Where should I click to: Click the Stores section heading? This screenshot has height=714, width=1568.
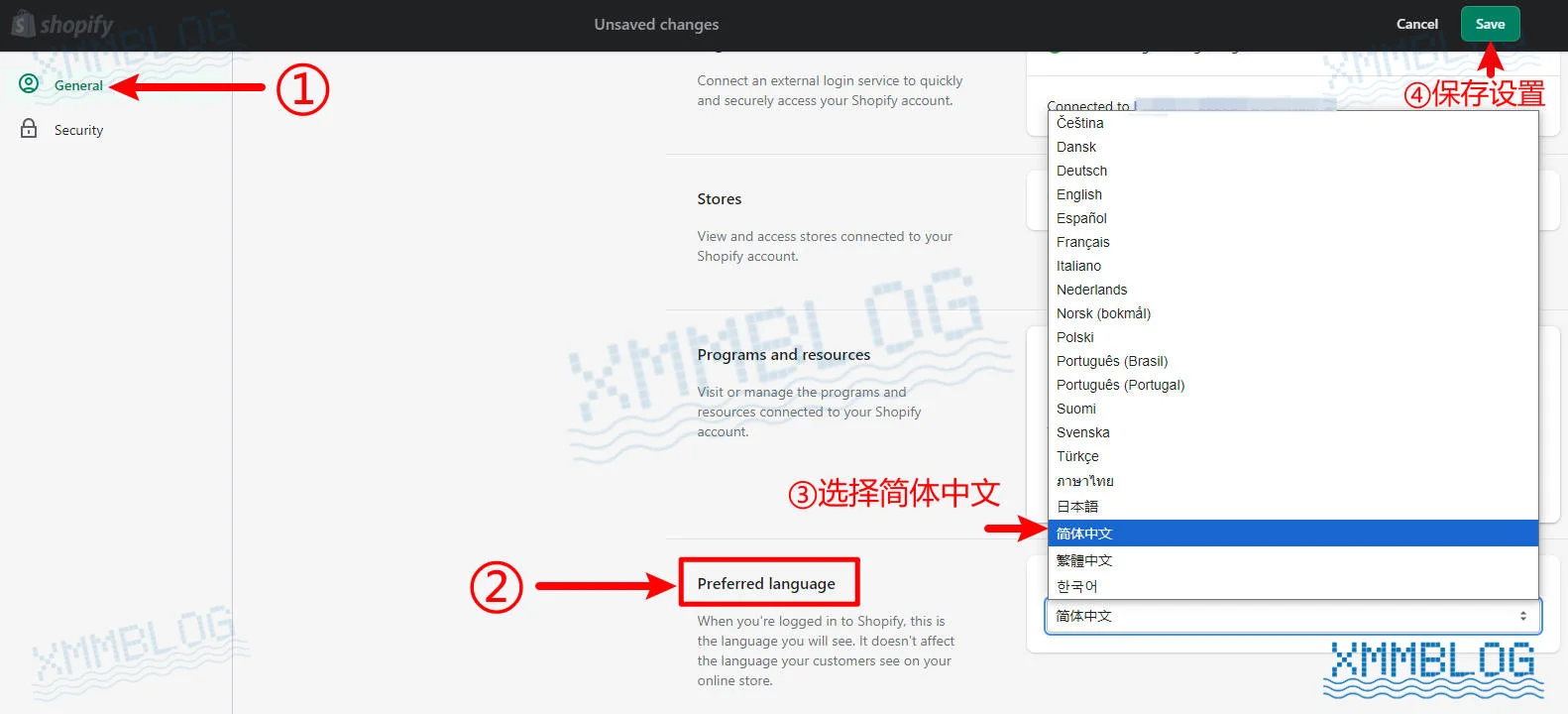coord(720,199)
